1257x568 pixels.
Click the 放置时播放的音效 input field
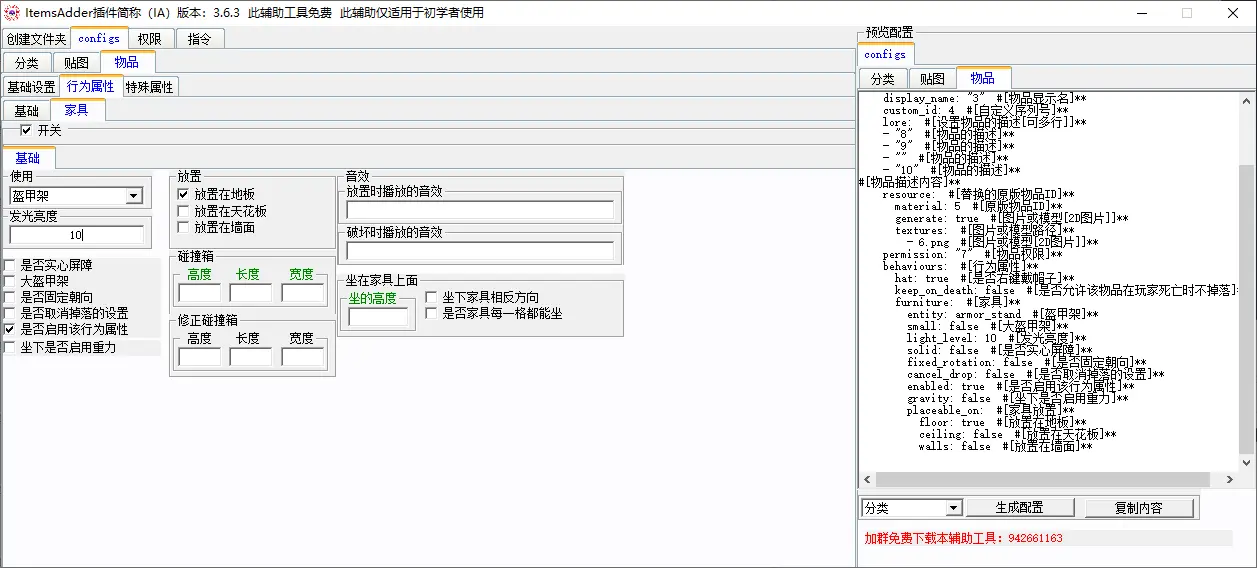(480, 210)
